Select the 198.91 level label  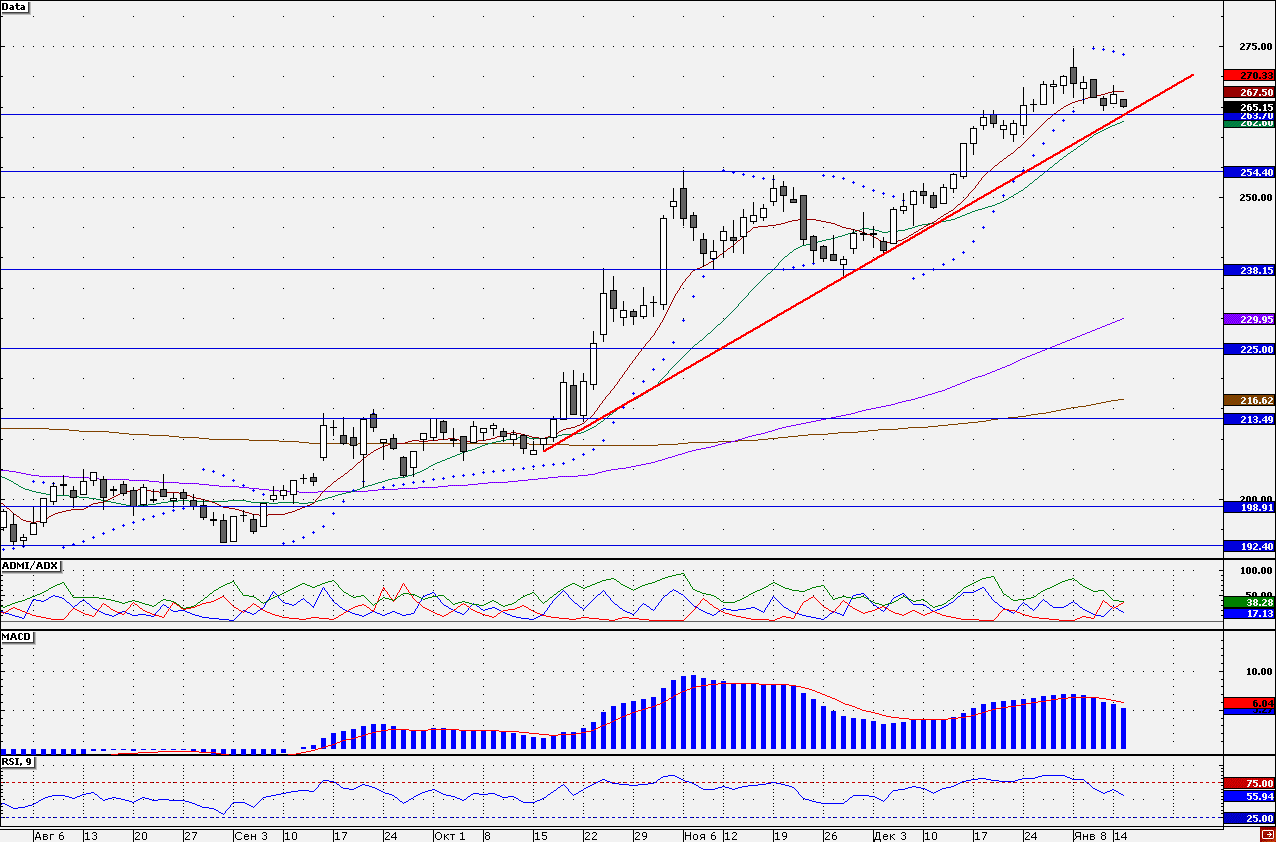pyautogui.click(x=1249, y=507)
